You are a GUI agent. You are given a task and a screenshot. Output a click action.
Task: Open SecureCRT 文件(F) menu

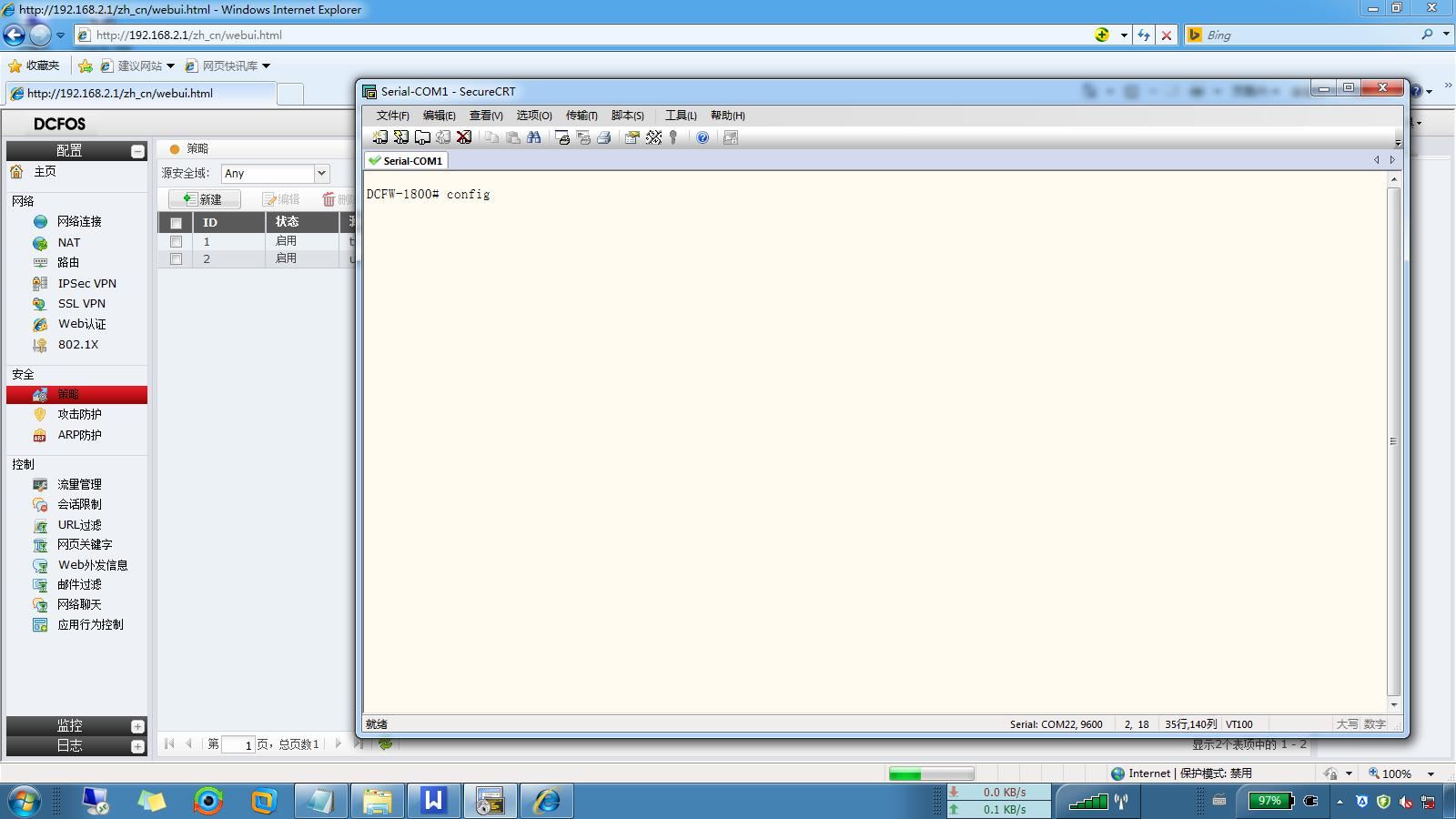pos(392,116)
